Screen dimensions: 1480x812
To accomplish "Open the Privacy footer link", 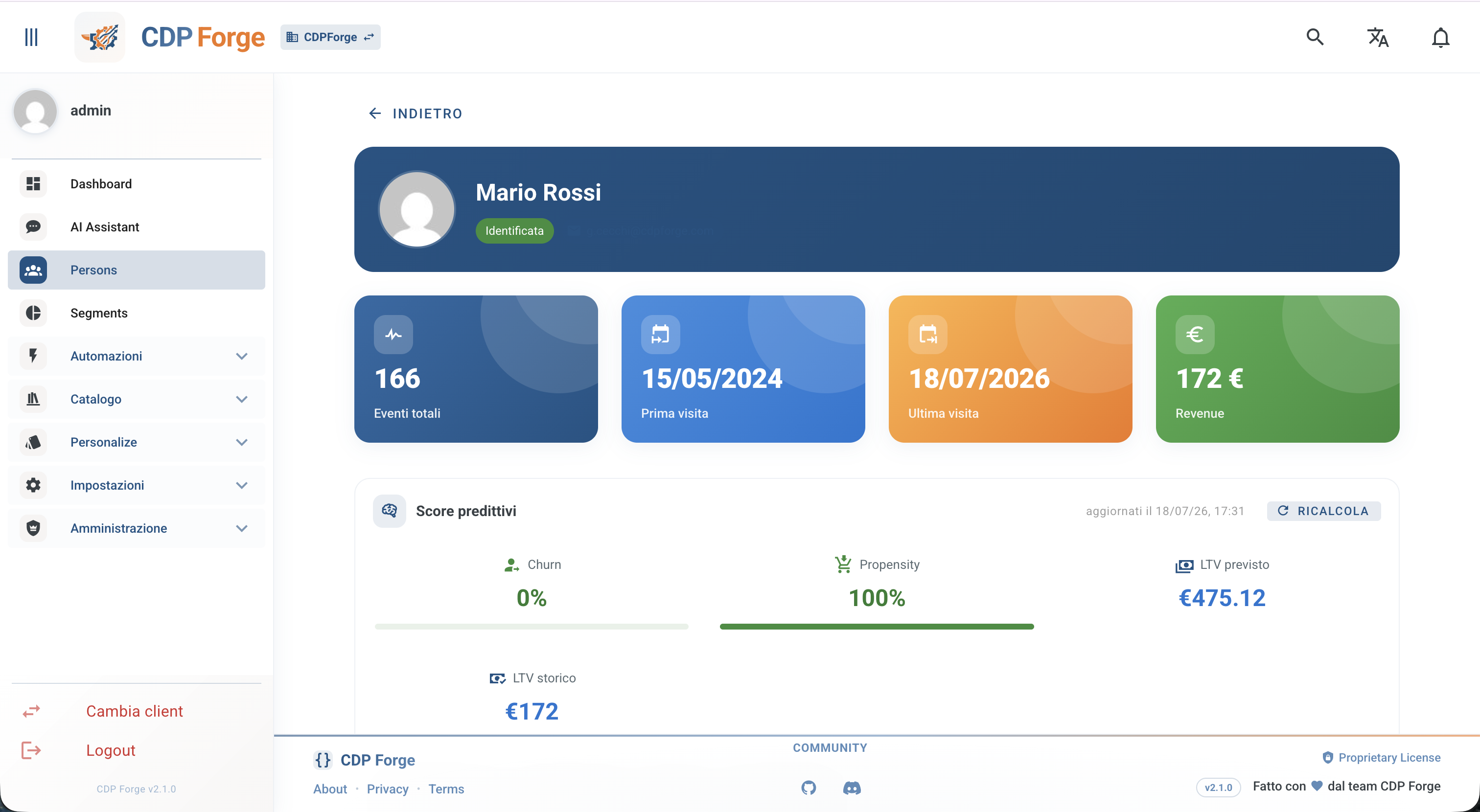I will 388,789.
